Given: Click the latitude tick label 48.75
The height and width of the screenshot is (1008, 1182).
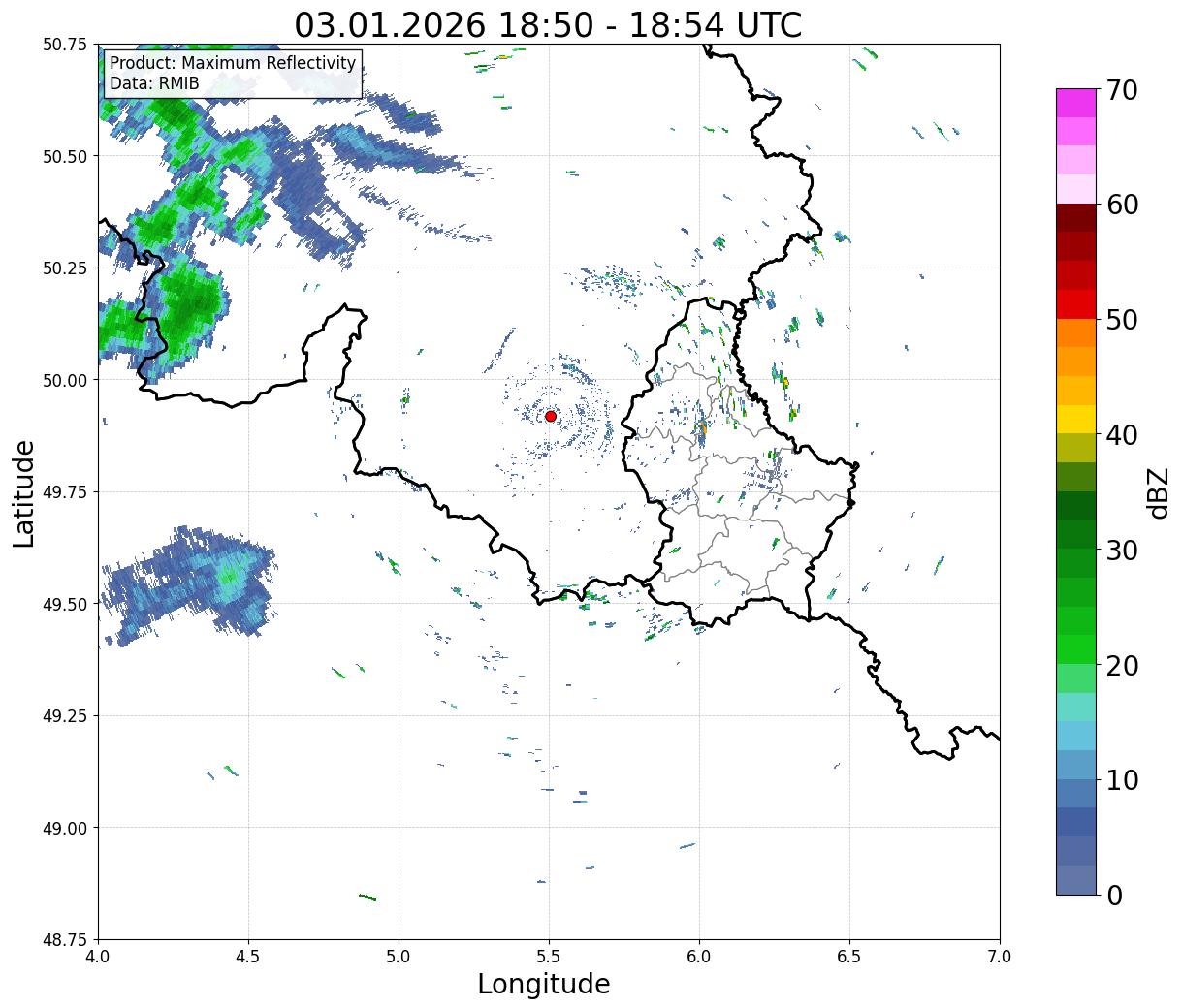Looking at the screenshot, I should [x=65, y=940].
